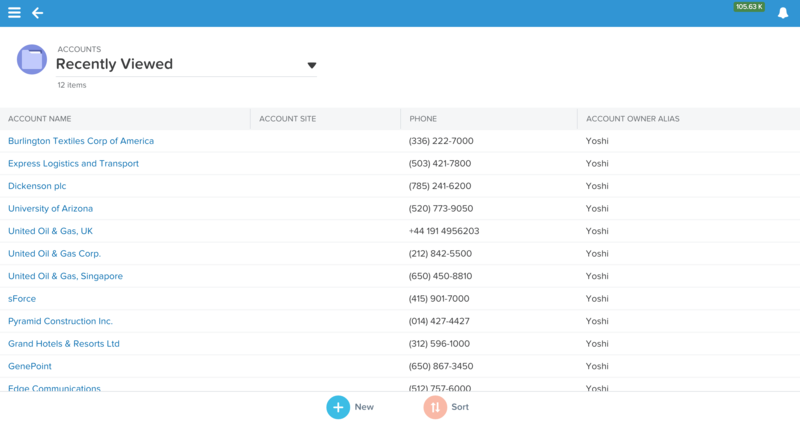The height and width of the screenshot is (423, 800).
Task: Click phone number (650) 867-3450
Action: coord(441,366)
